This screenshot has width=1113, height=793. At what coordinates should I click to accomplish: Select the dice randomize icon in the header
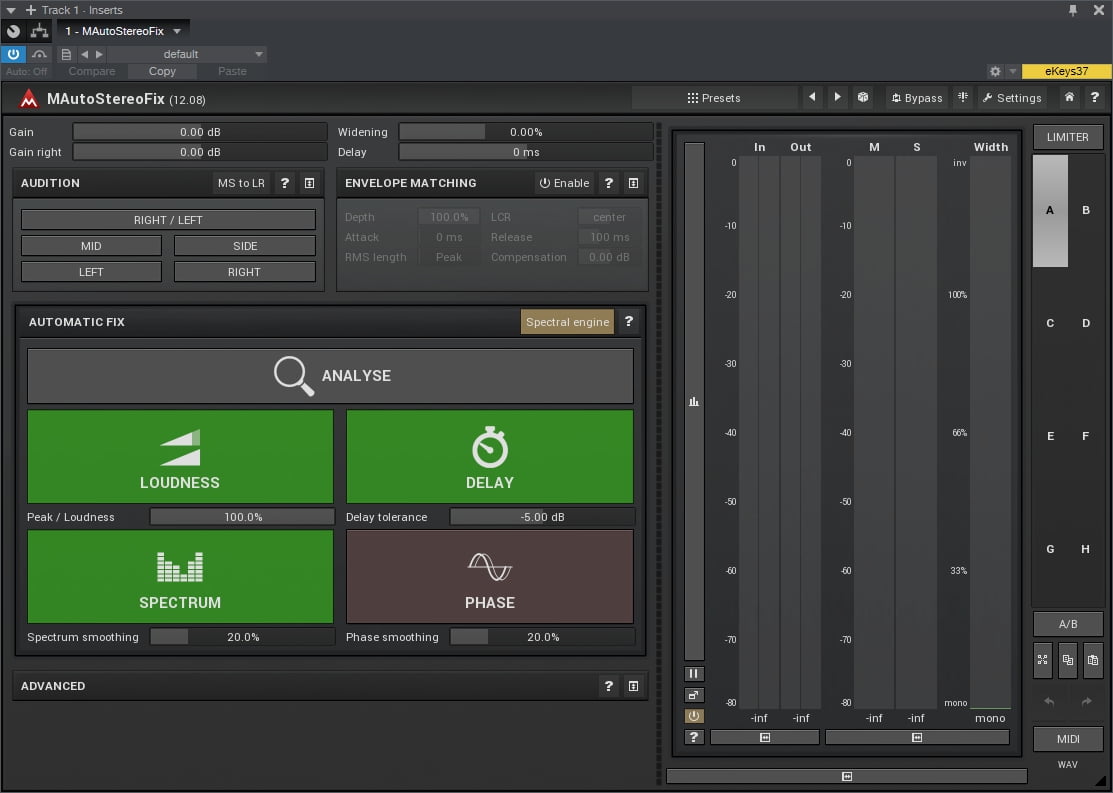tap(862, 97)
